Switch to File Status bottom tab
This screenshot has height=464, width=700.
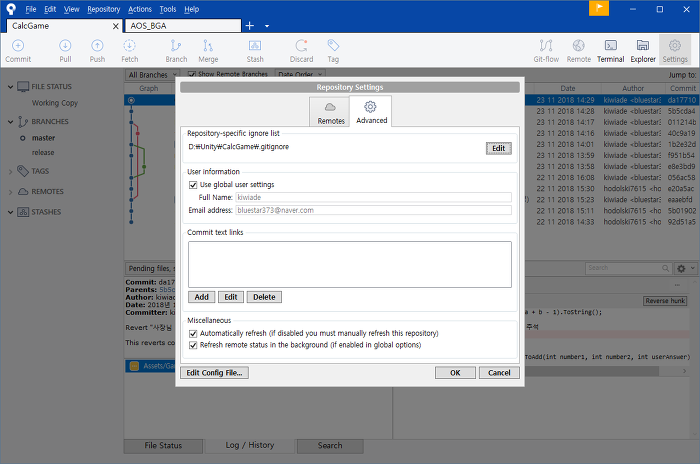tap(163, 446)
